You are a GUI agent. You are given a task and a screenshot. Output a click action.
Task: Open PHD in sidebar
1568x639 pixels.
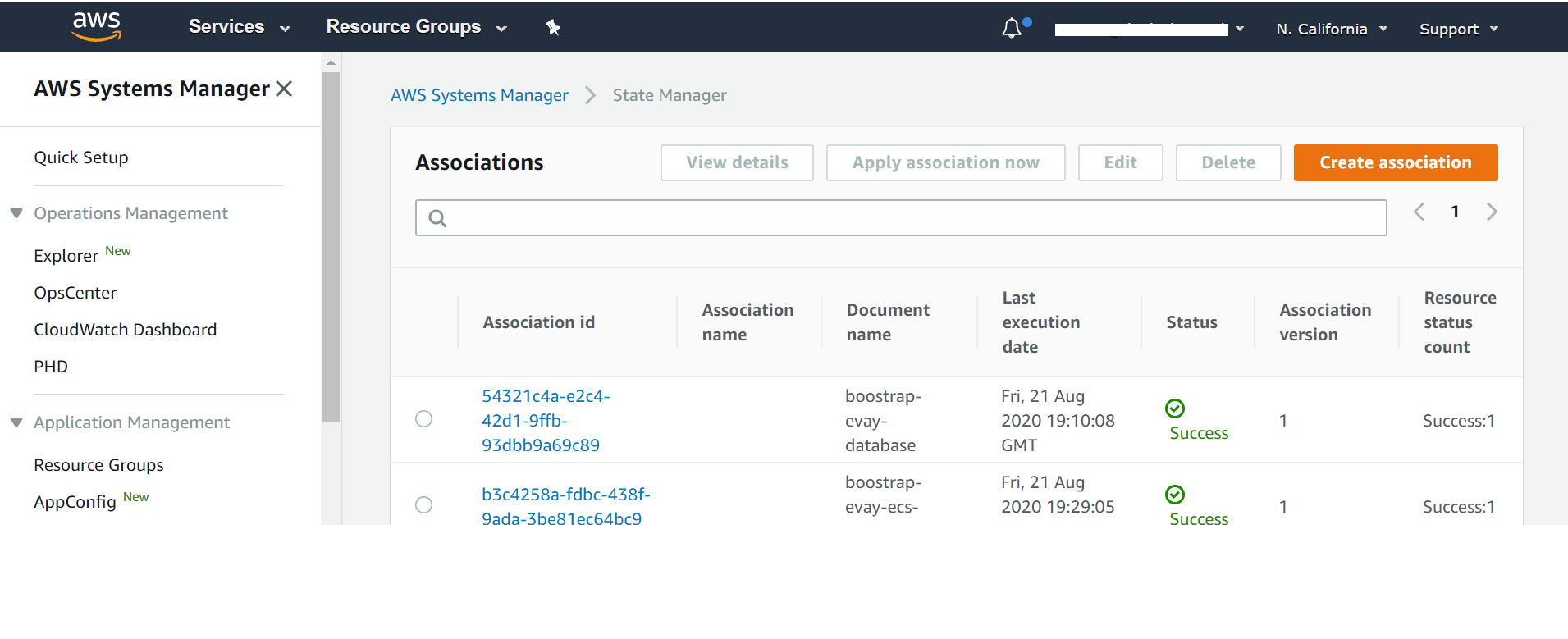click(51, 367)
